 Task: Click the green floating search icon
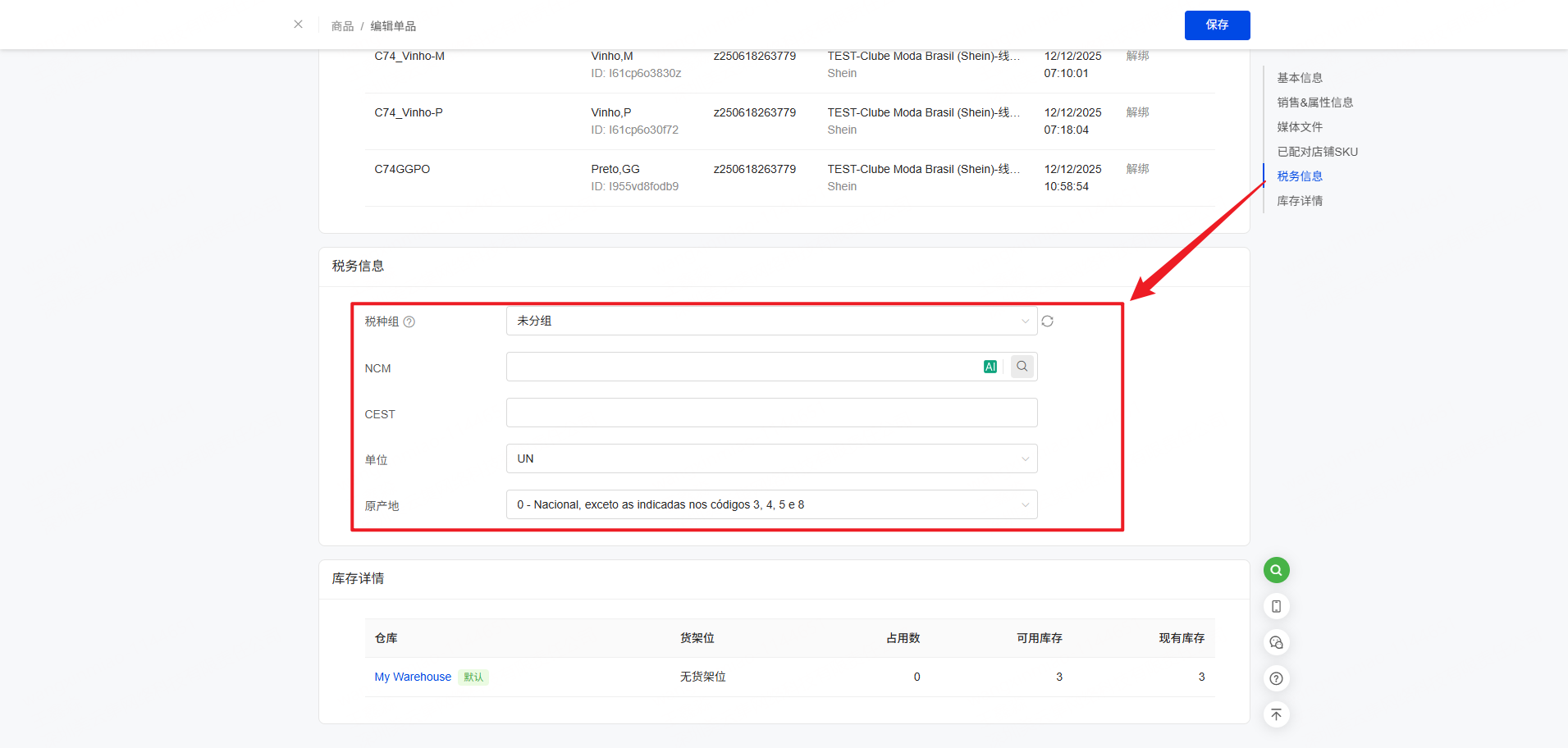[1276, 570]
